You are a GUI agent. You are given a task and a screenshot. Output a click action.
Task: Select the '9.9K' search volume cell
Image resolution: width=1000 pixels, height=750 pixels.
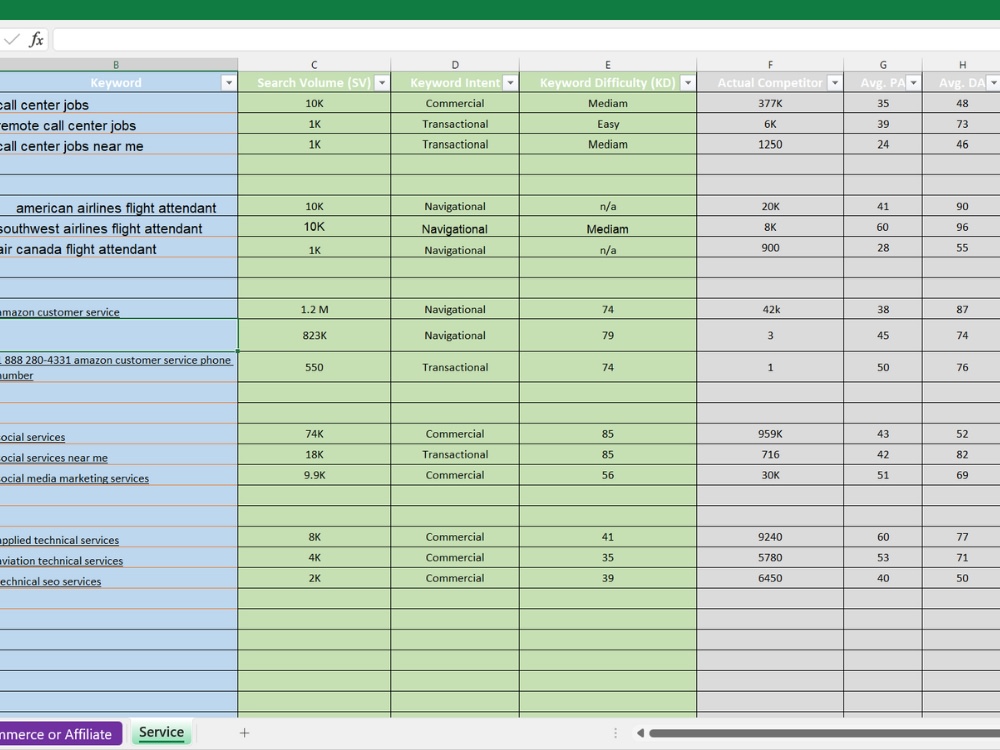314,475
